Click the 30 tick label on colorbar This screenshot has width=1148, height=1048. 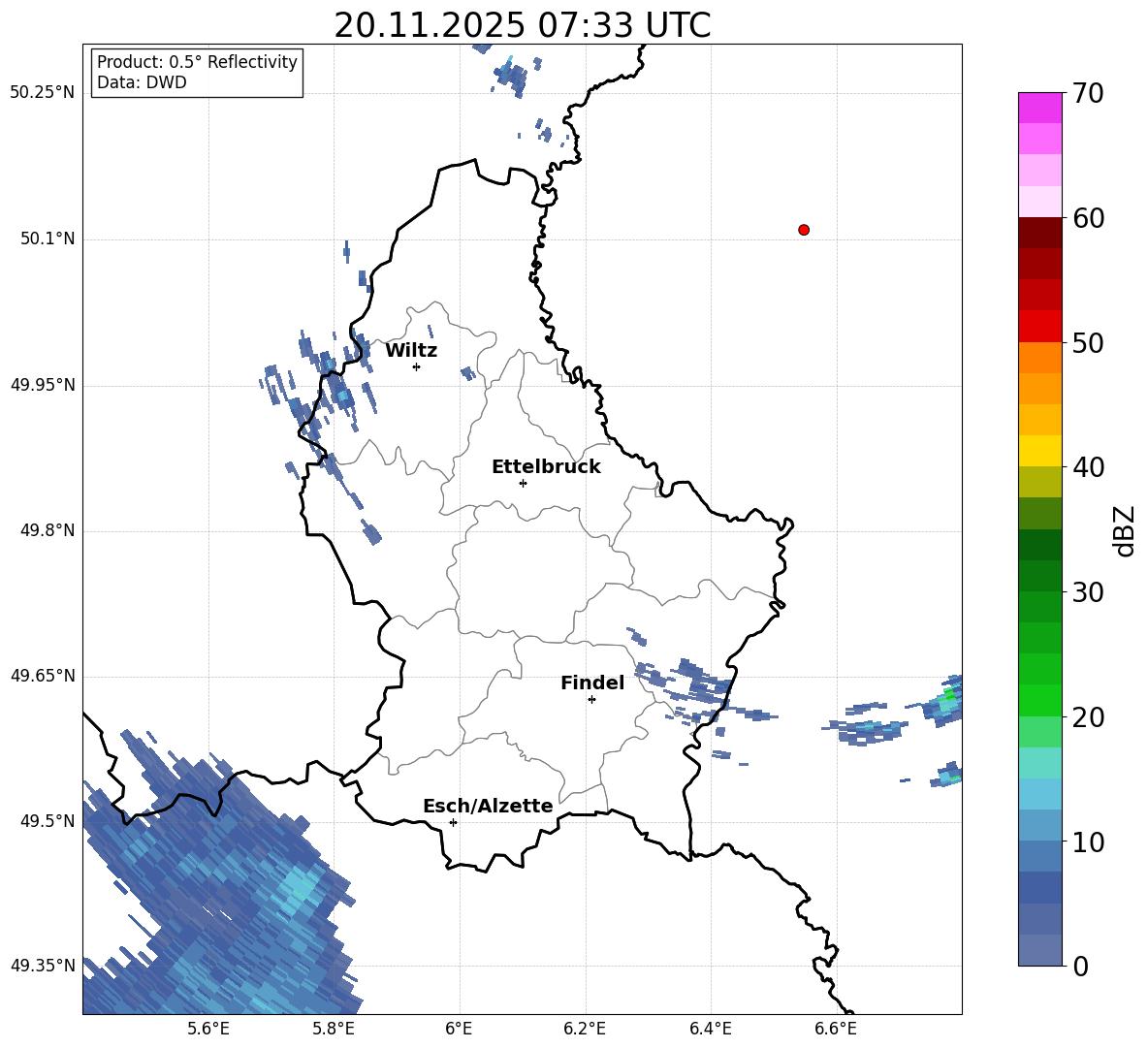[1088, 592]
